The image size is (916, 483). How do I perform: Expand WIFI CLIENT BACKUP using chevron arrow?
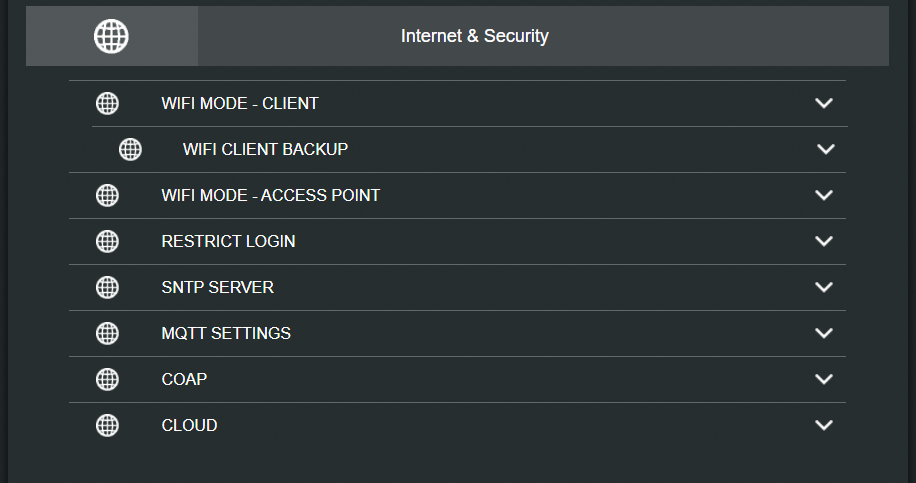(x=825, y=149)
